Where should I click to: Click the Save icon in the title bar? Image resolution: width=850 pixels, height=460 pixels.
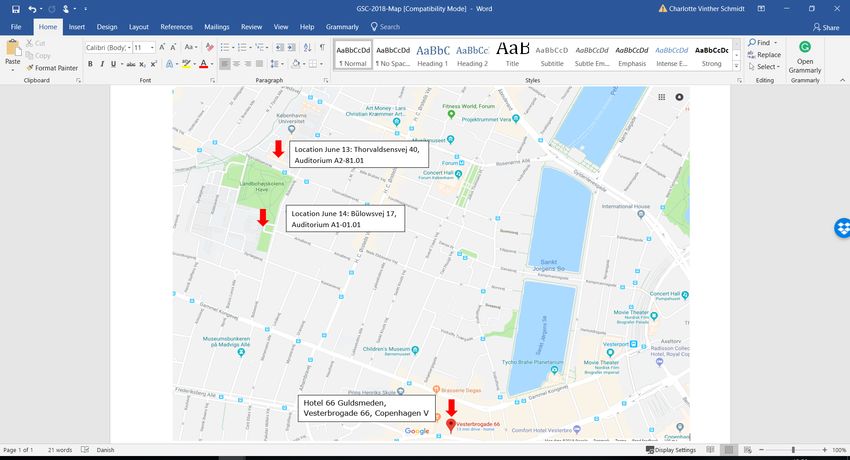[x=16, y=9]
